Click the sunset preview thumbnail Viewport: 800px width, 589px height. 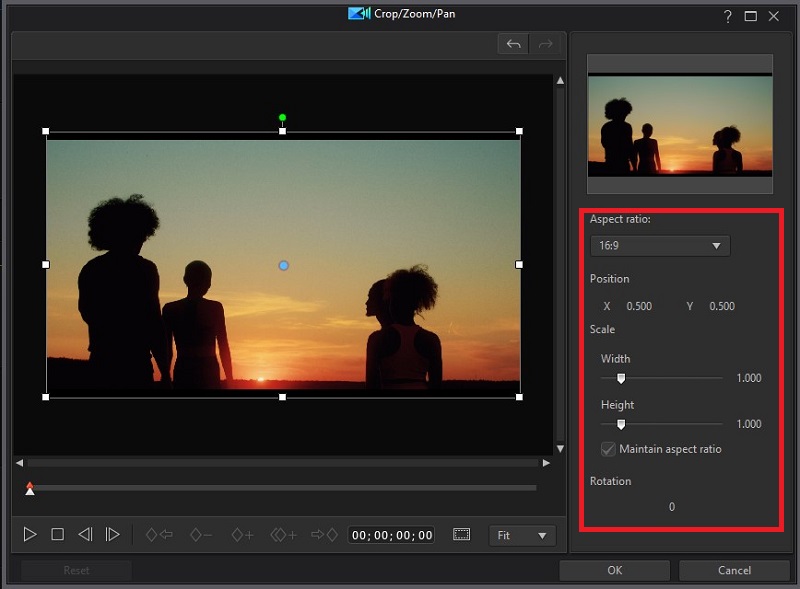pyautogui.click(x=680, y=125)
